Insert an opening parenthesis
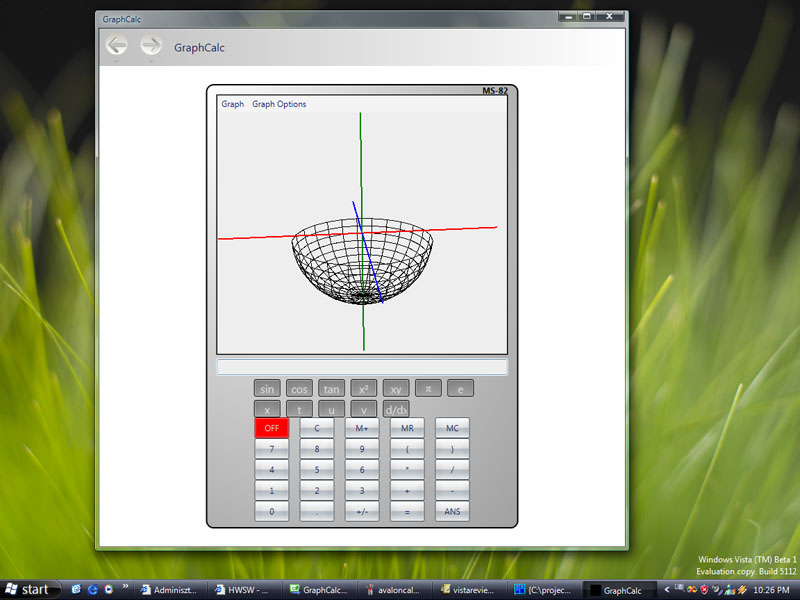The image size is (800, 600). (407, 449)
